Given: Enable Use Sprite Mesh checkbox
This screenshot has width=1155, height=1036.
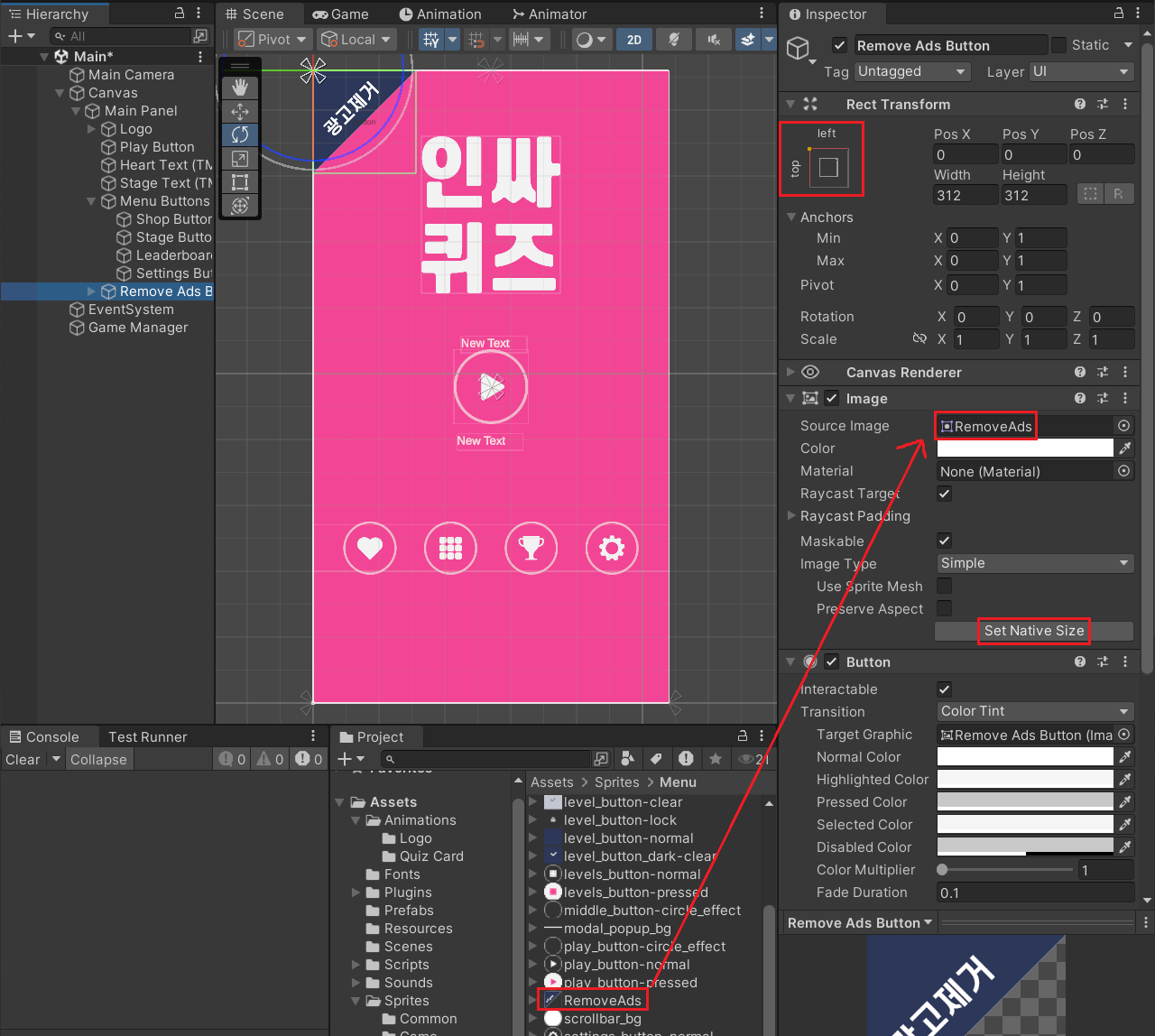Looking at the screenshot, I should click(944, 586).
